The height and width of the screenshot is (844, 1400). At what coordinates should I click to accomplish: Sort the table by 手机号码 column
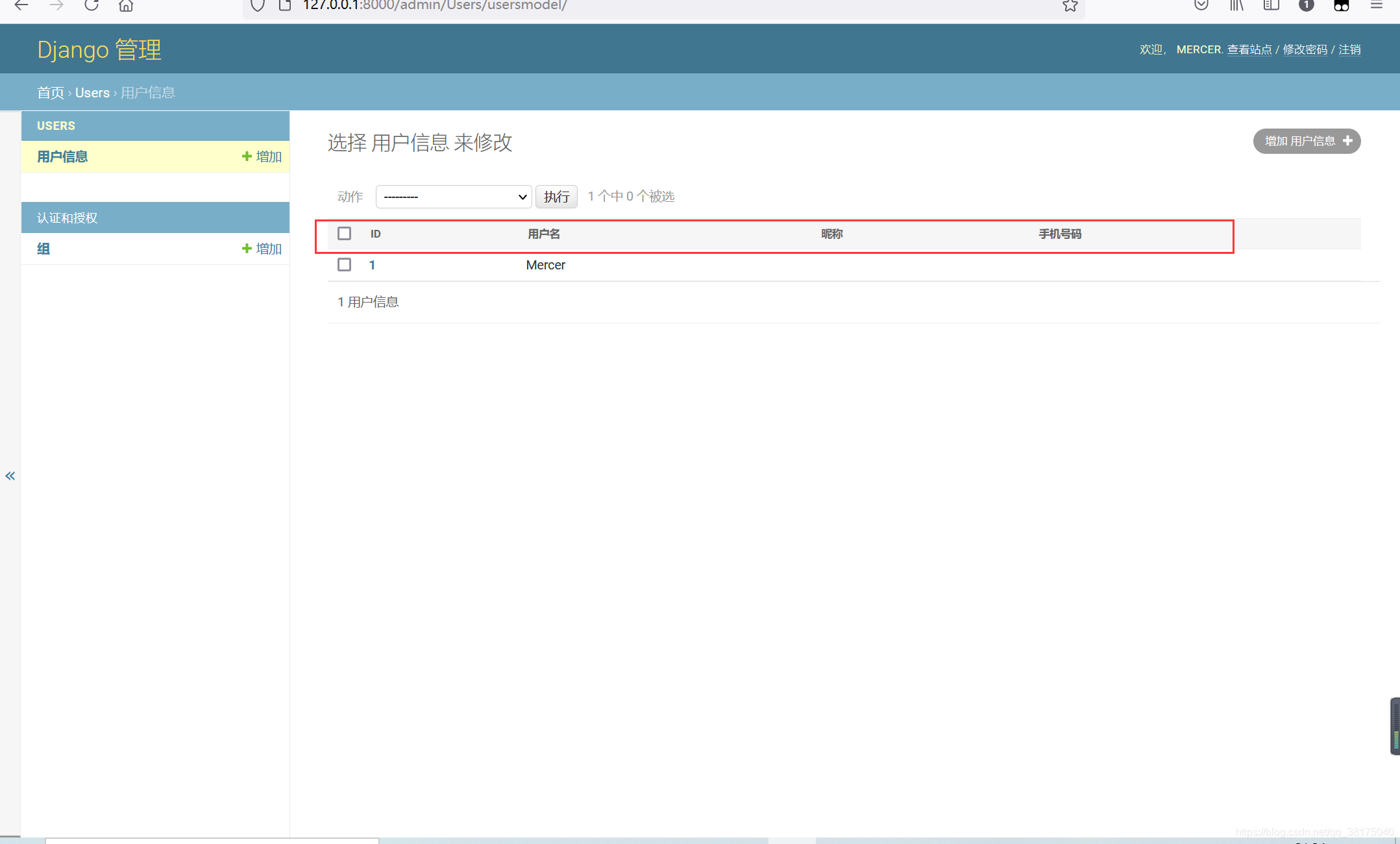pos(1060,234)
